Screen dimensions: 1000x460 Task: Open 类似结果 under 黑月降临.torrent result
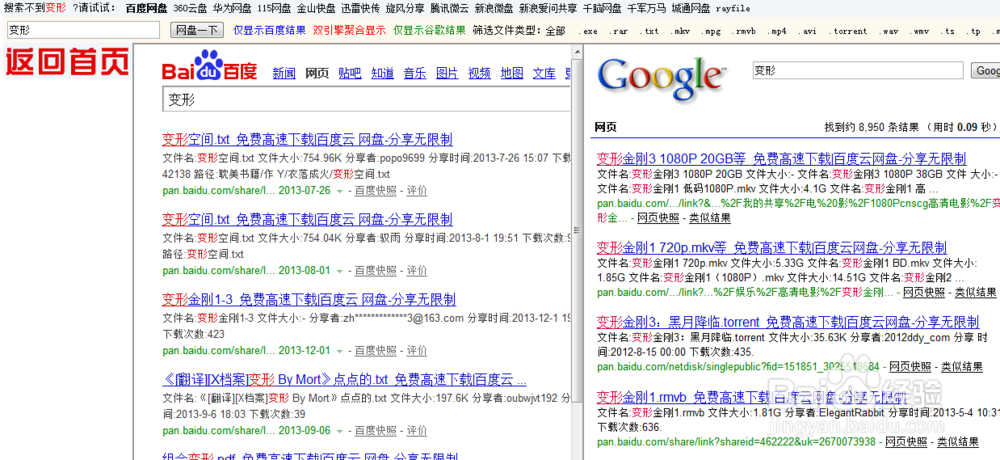pyautogui.click(x=962, y=366)
